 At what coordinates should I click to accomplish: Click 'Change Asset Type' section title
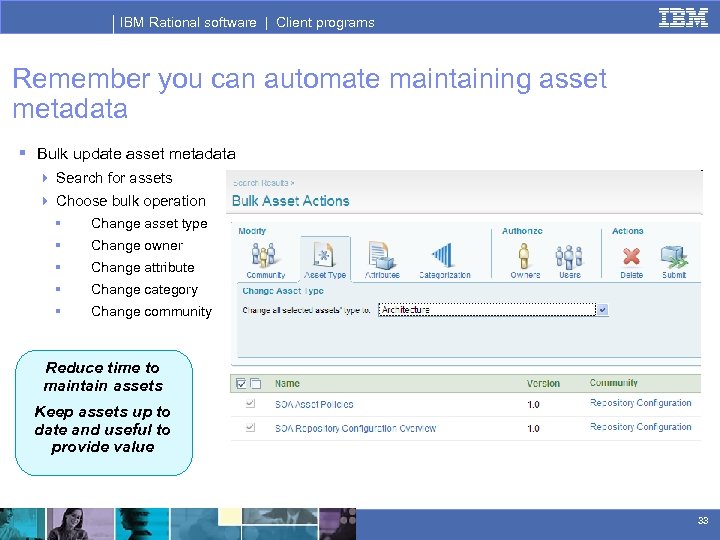(283, 291)
